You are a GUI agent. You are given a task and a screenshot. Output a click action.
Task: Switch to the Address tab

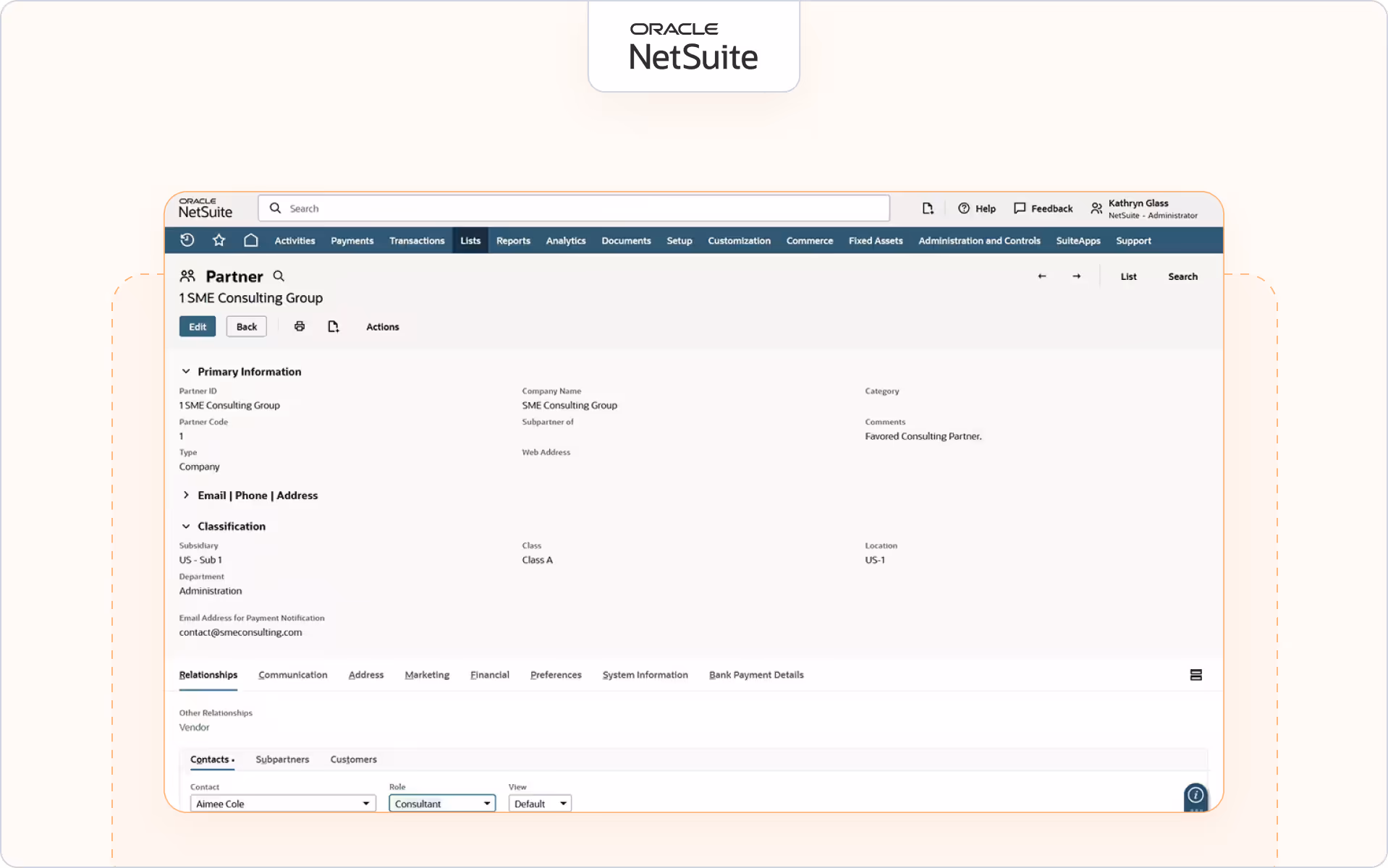tap(366, 675)
